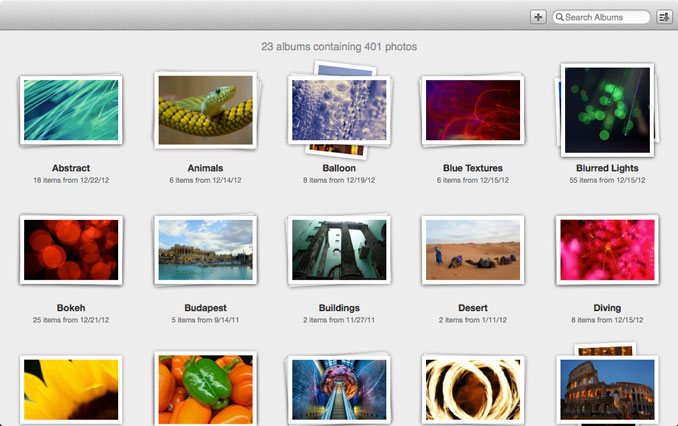Click the Blurred Lights album title
Screen dimensions: 678x426
click(x=607, y=168)
